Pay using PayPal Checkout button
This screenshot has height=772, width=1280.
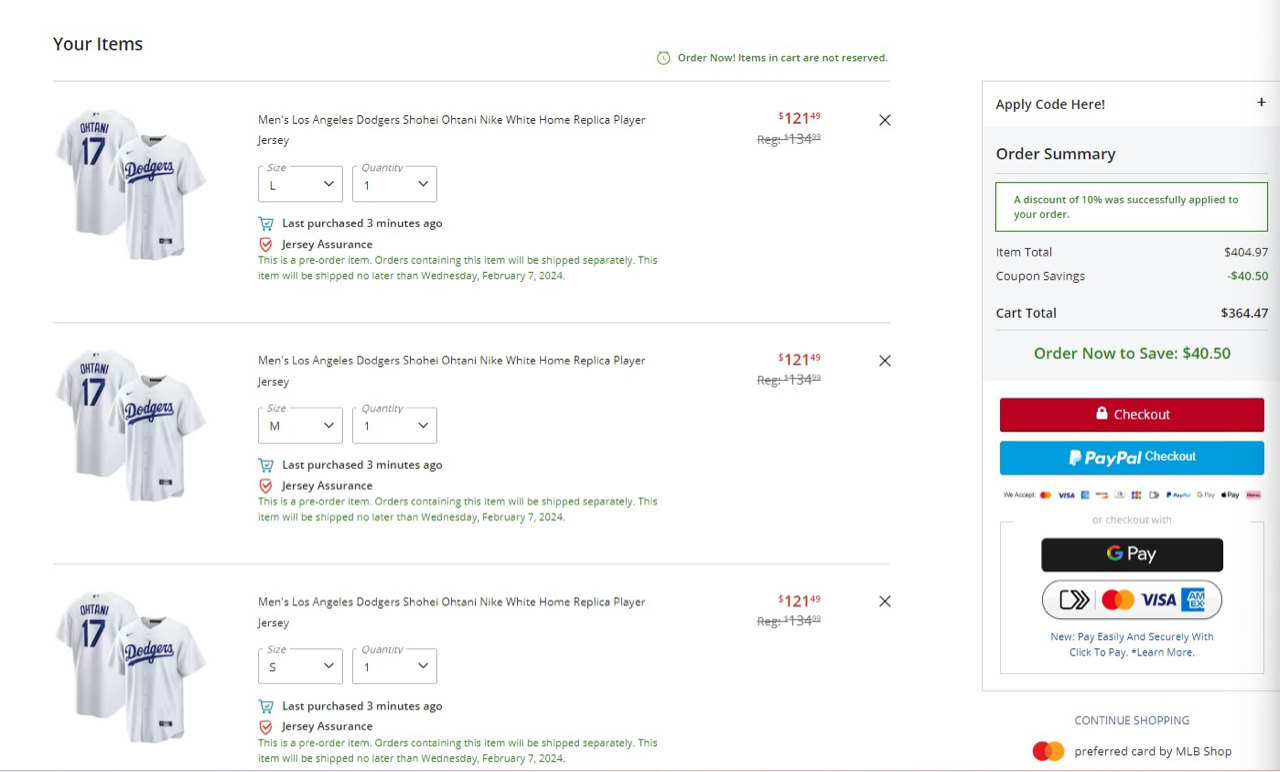(x=1132, y=457)
